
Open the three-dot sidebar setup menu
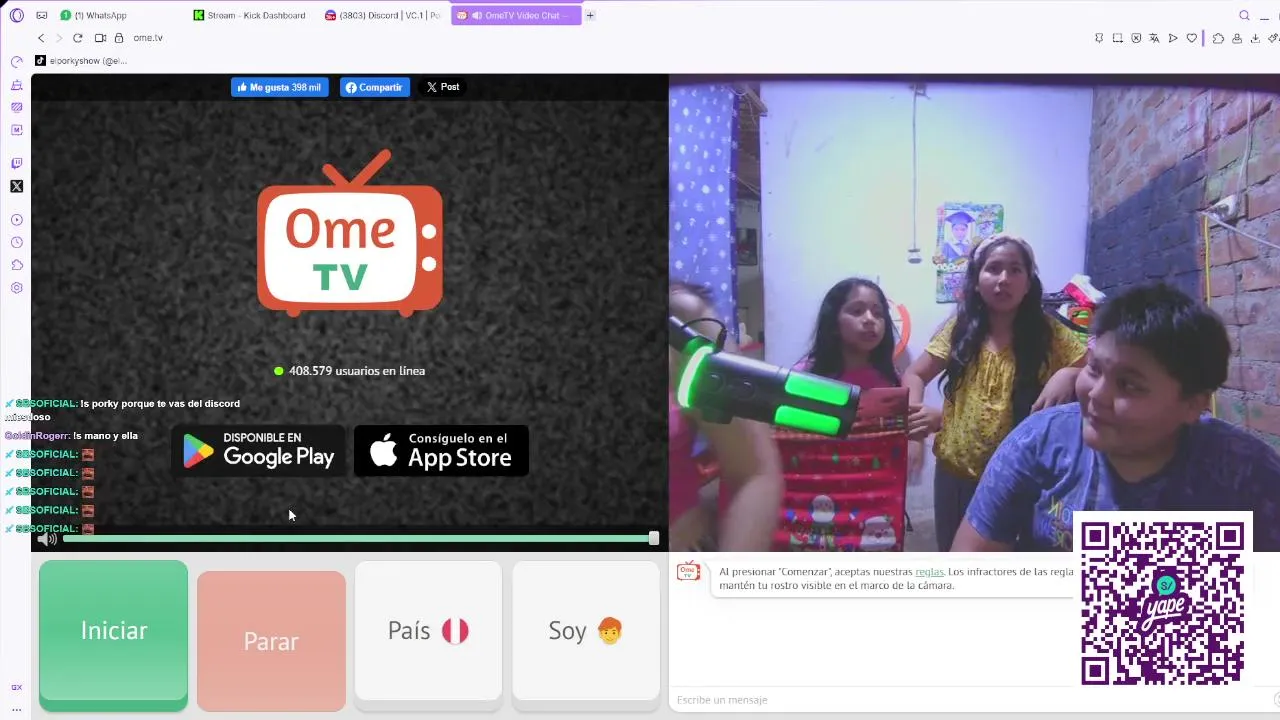point(17,708)
